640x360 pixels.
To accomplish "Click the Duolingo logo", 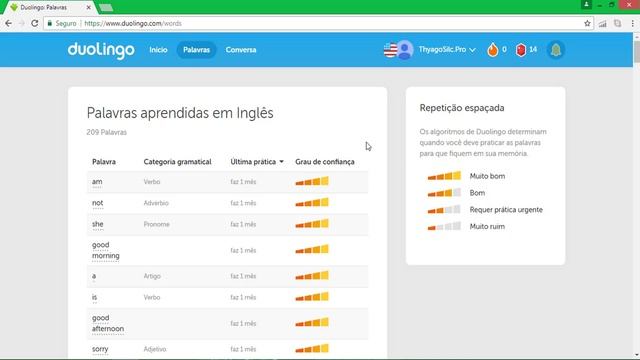I will 101,50.
